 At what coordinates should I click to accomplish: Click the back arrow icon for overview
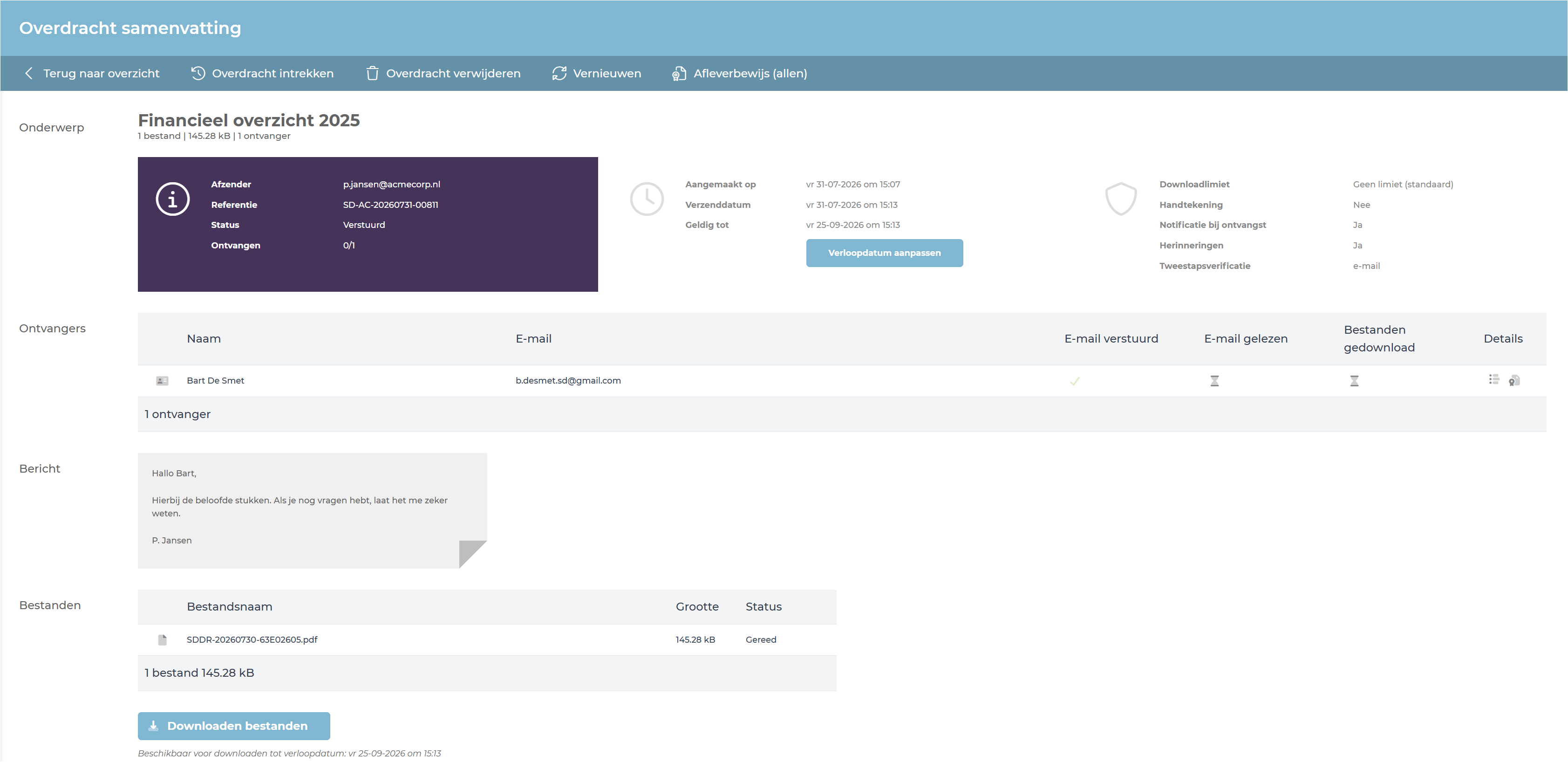click(x=28, y=73)
